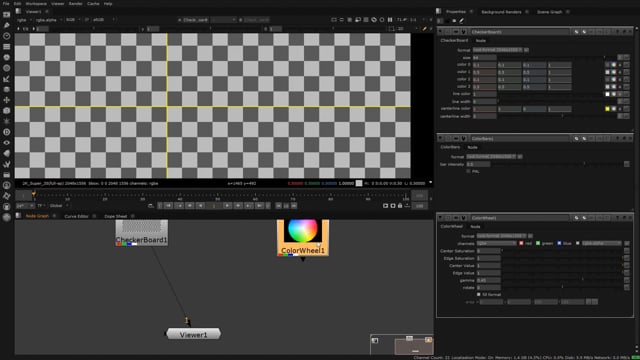
Task: Toggle the ColorWheel red channel checkbox
Action: click(x=521, y=243)
